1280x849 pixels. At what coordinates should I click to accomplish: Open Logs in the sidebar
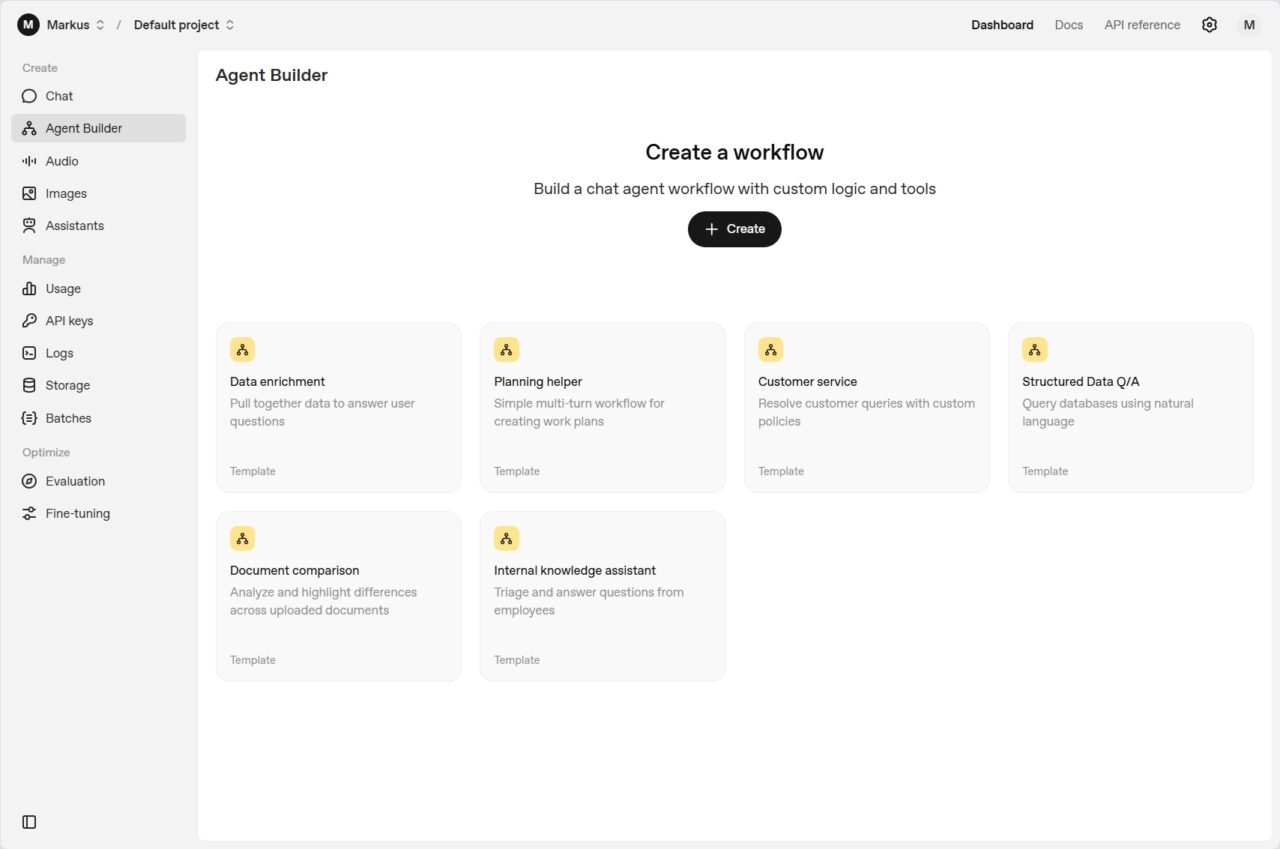[x=59, y=353]
